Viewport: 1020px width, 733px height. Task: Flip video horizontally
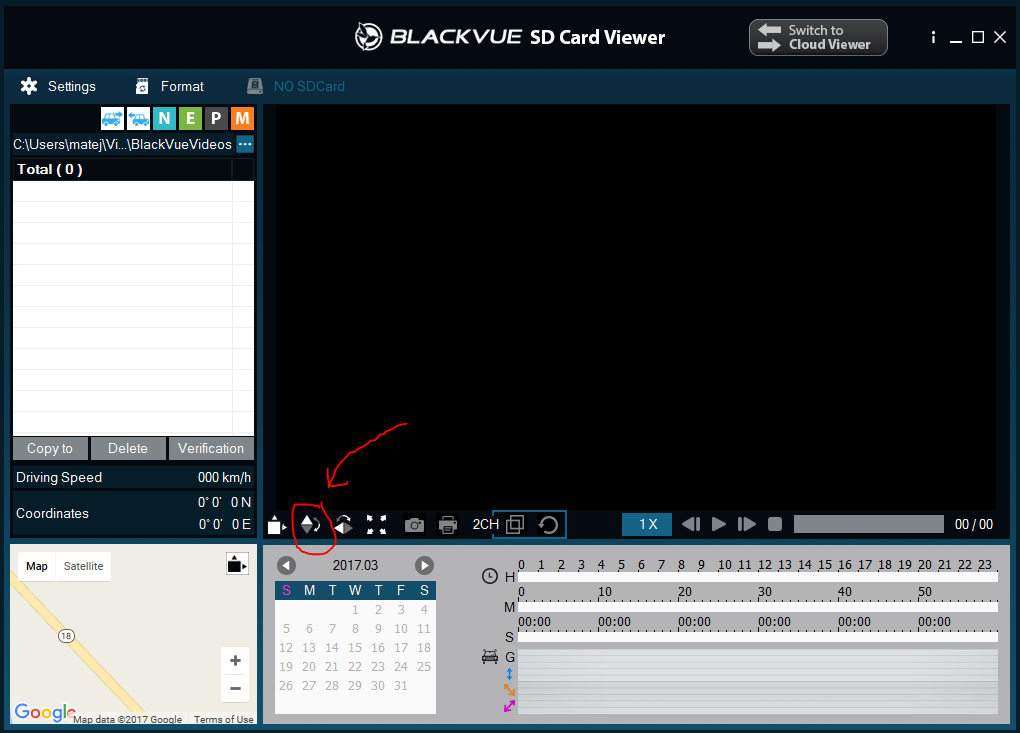(343, 524)
